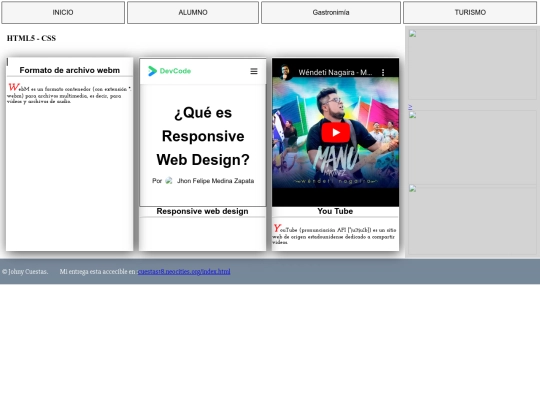Screen dimensions: 540x405
Task: Click the author name Jhon Felipe Medina Zapata
Action: click(215, 181)
